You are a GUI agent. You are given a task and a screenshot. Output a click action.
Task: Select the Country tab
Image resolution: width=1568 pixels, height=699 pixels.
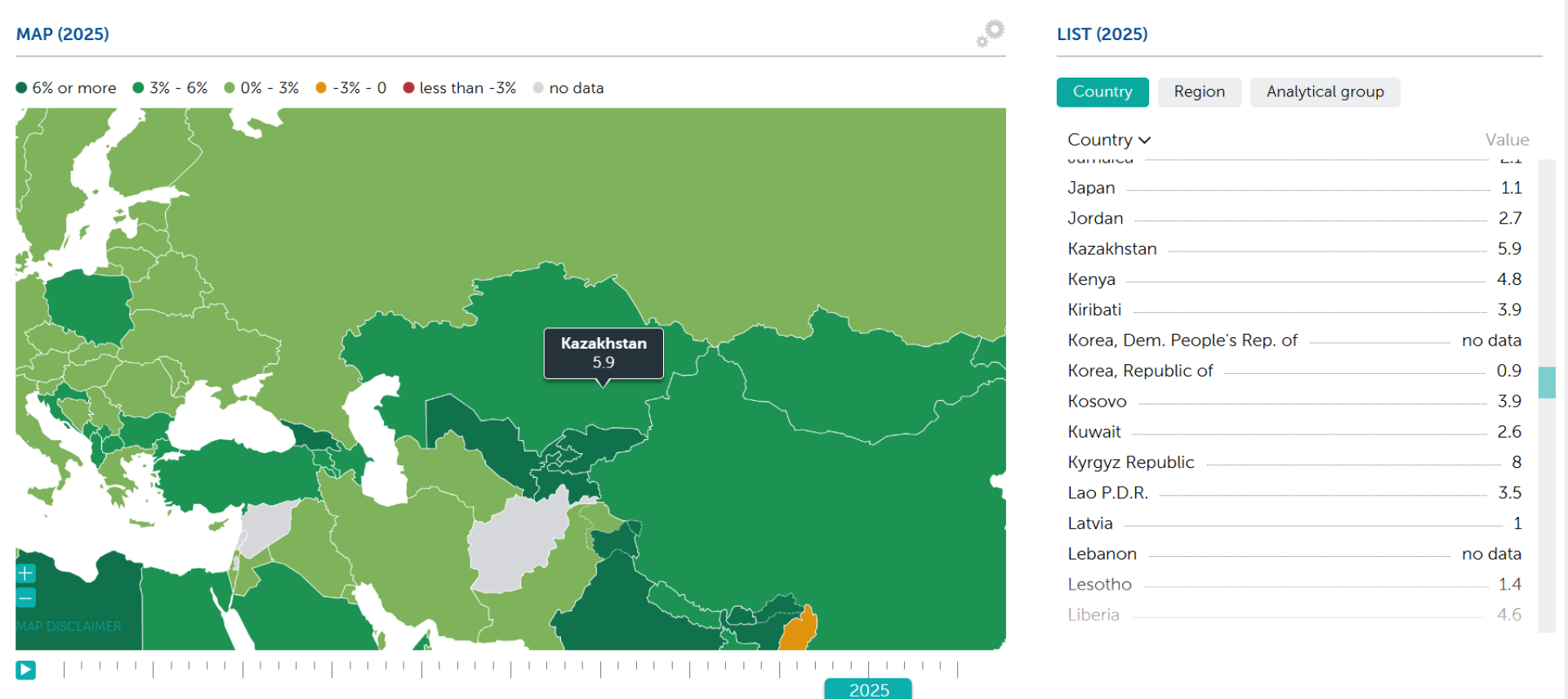coord(1102,92)
